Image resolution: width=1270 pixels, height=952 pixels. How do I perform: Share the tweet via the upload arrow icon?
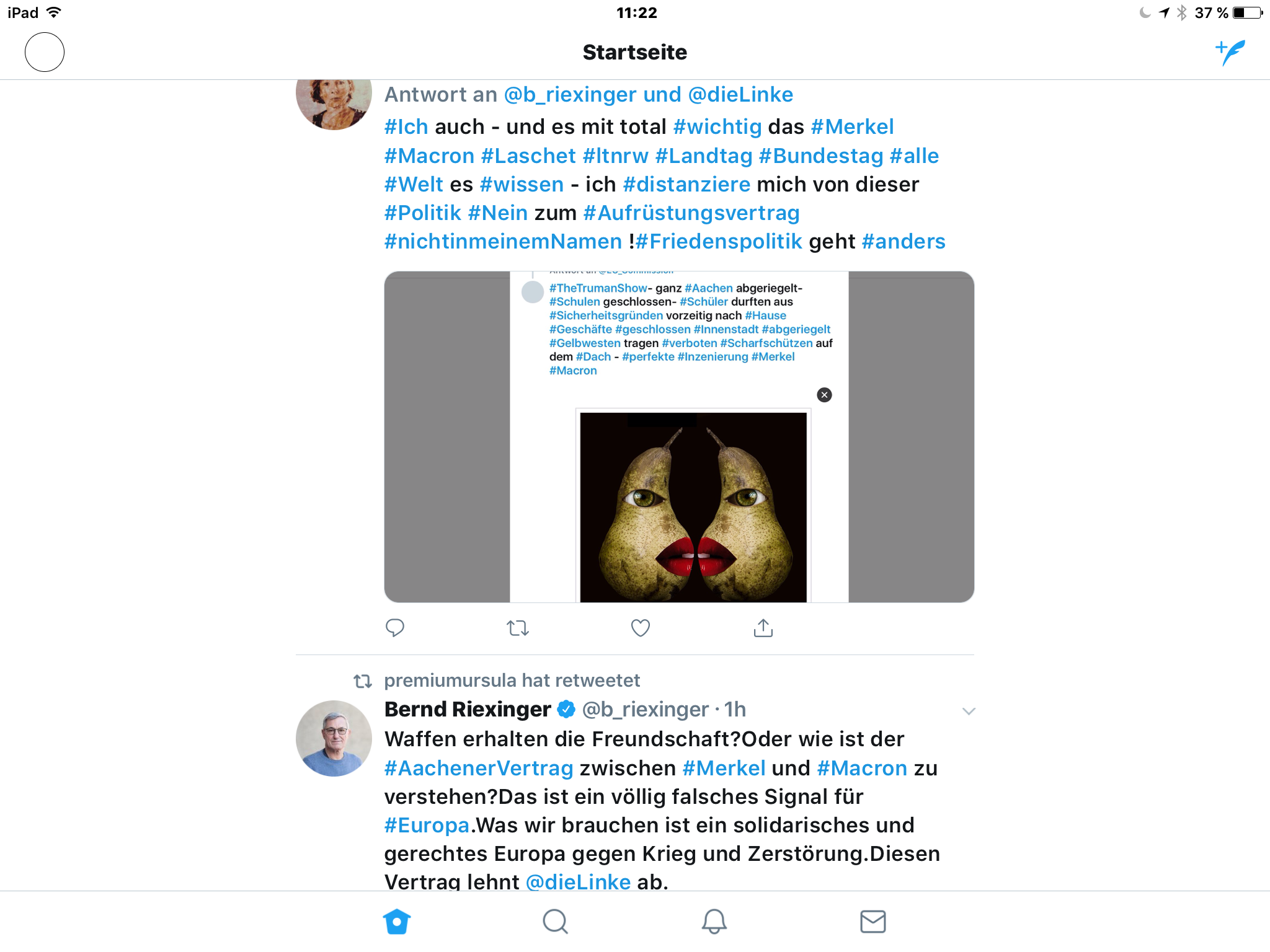[x=763, y=627]
